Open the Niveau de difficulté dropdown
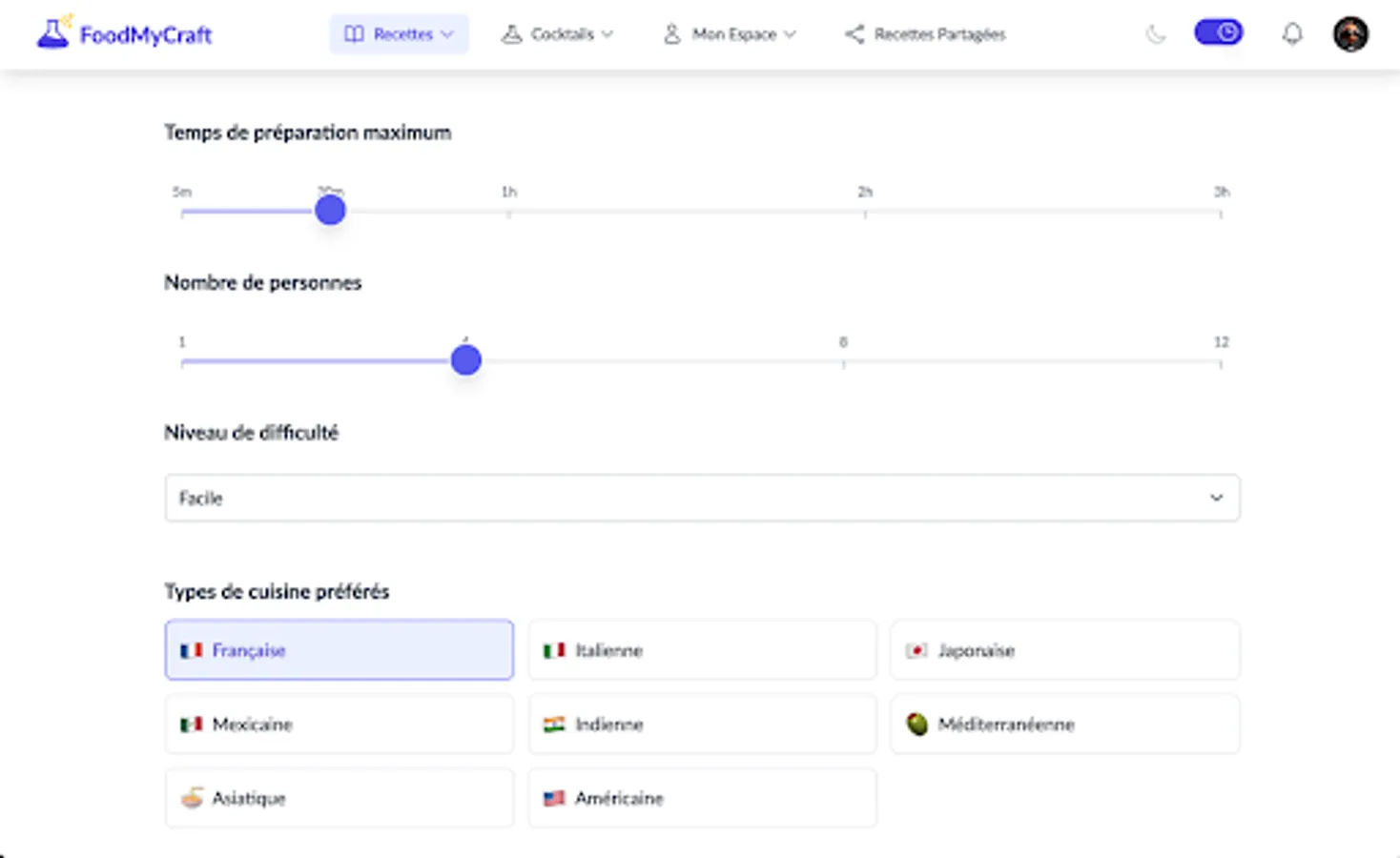1400x858 pixels. tap(702, 498)
